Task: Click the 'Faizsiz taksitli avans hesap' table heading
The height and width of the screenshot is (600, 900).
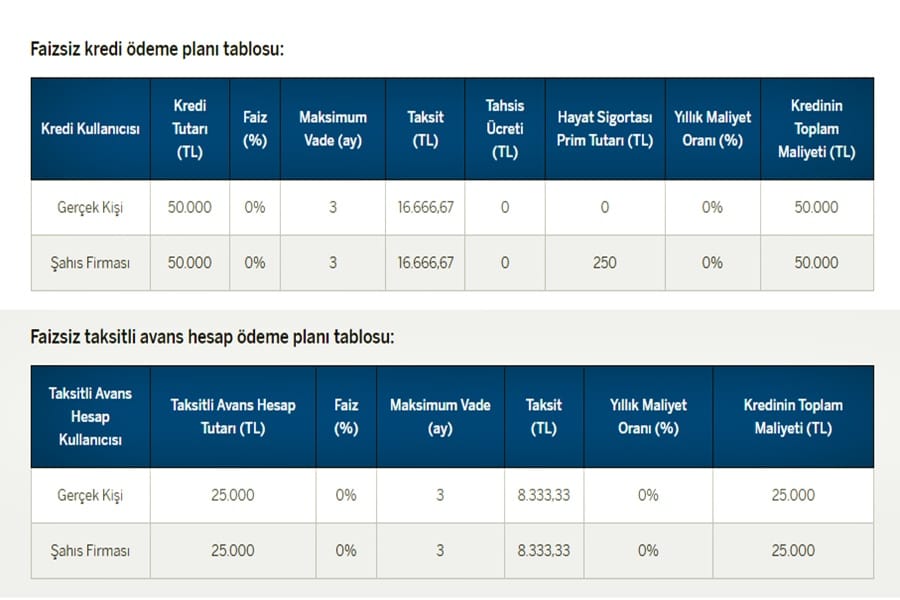Action: (212, 337)
